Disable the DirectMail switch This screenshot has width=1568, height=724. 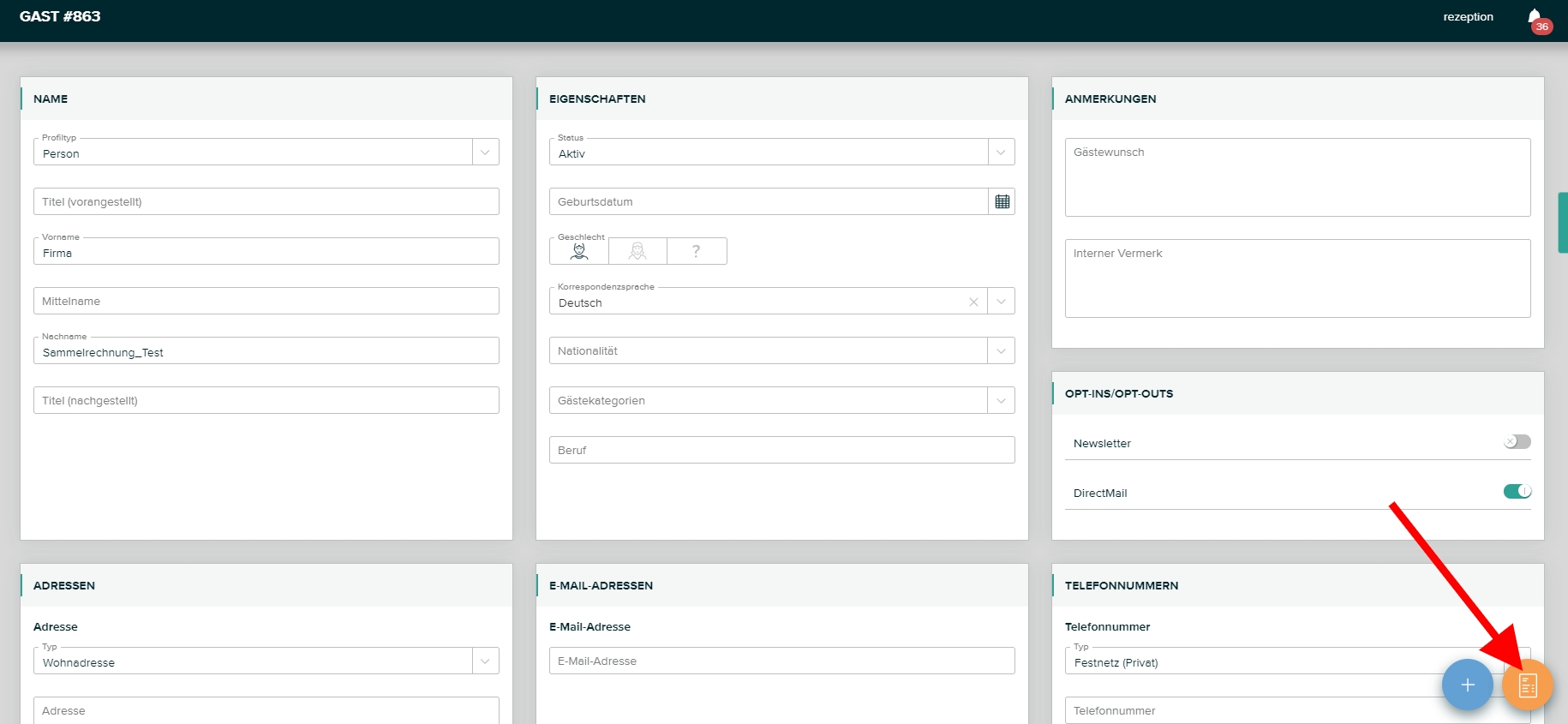click(x=1517, y=492)
